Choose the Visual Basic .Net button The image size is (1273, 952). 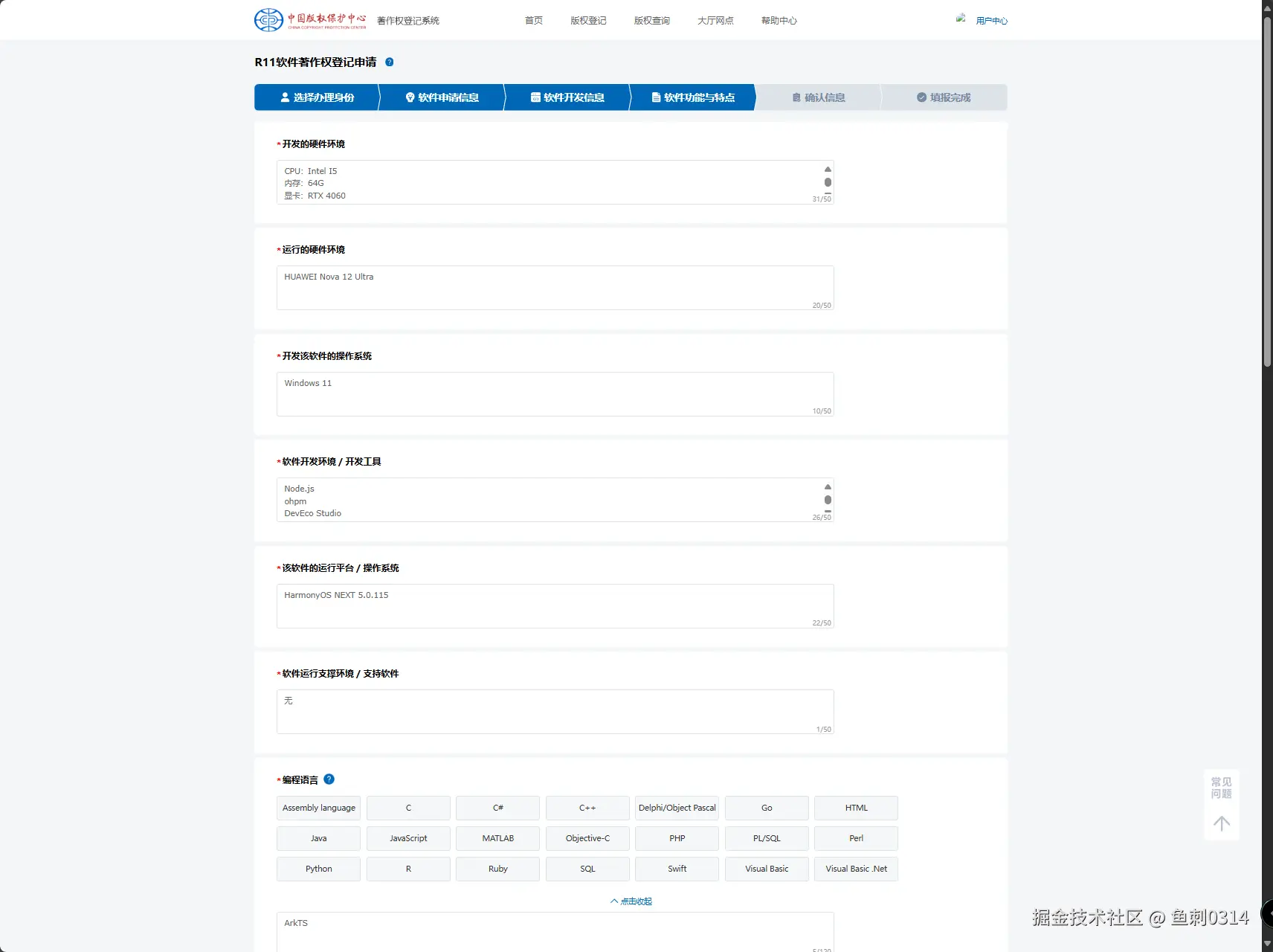click(856, 869)
